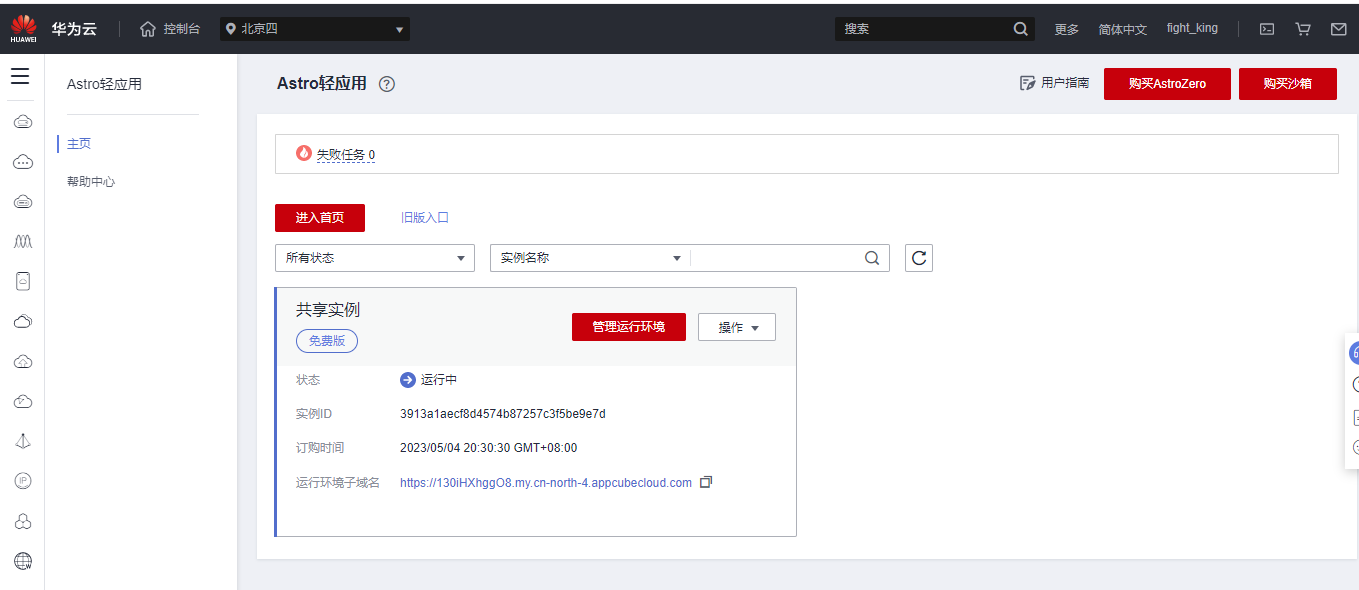Click the cloud with gauge sidebar icon

point(23,401)
